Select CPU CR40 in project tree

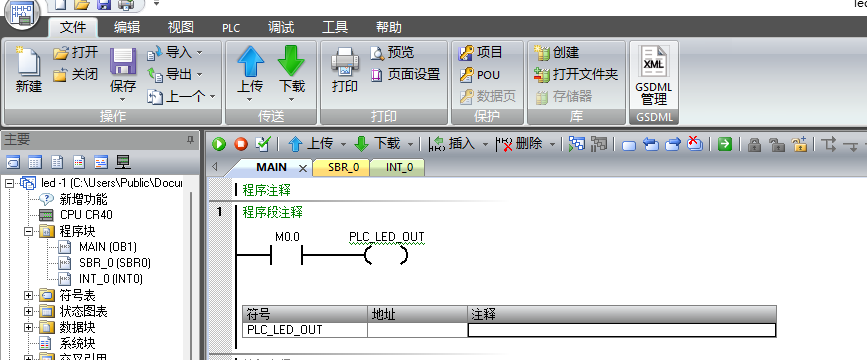(x=86, y=215)
